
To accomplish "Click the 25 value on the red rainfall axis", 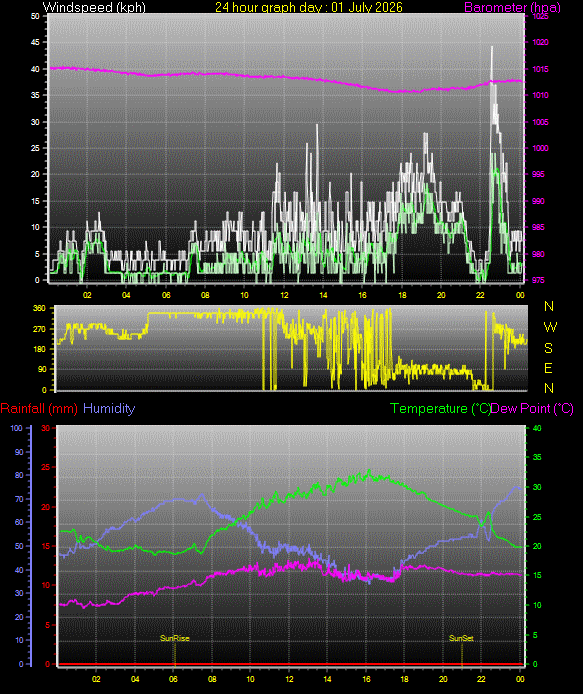I will click(46, 467).
